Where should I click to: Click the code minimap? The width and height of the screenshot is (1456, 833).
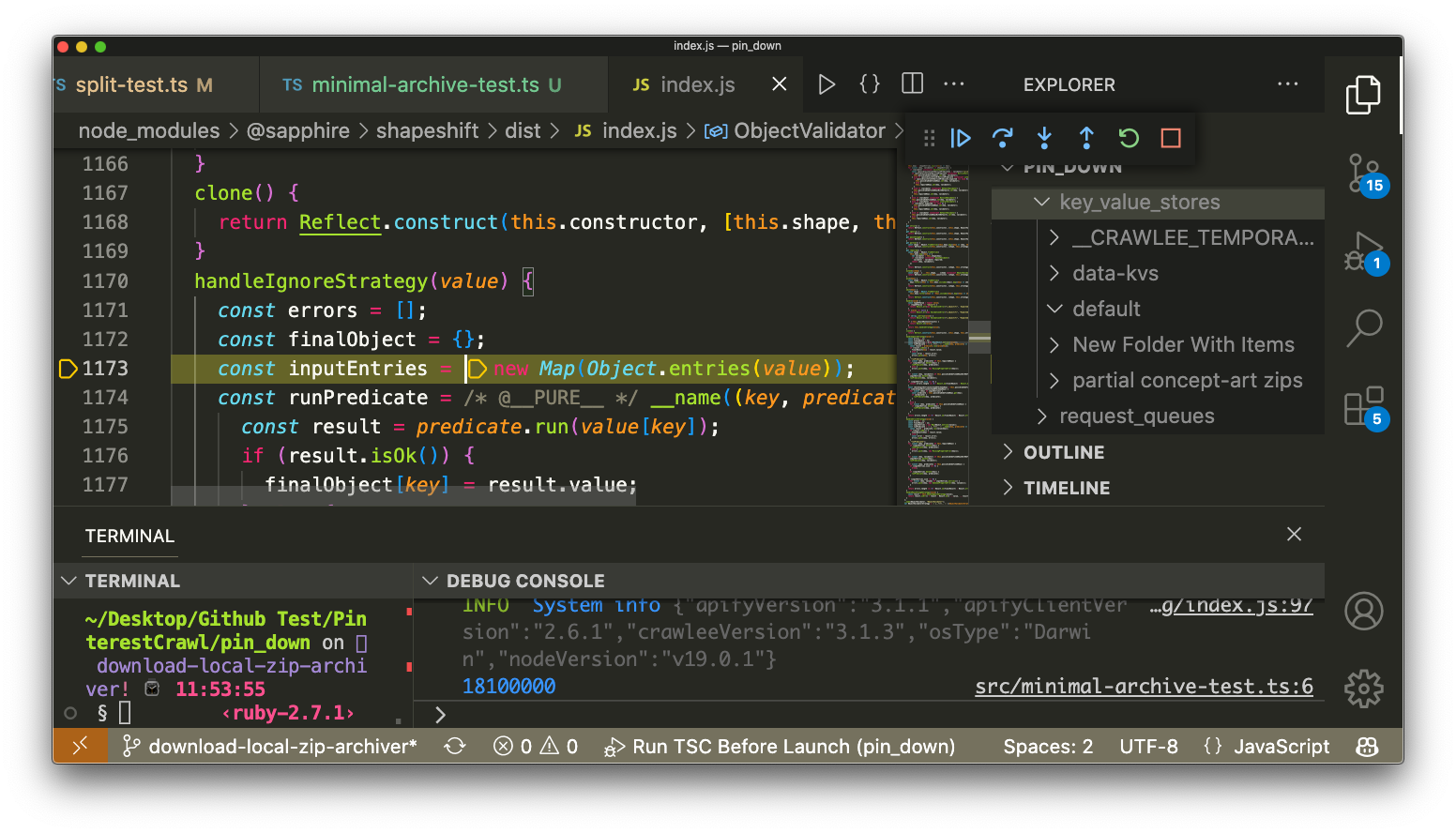pyautogui.click(x=936, y=335)
